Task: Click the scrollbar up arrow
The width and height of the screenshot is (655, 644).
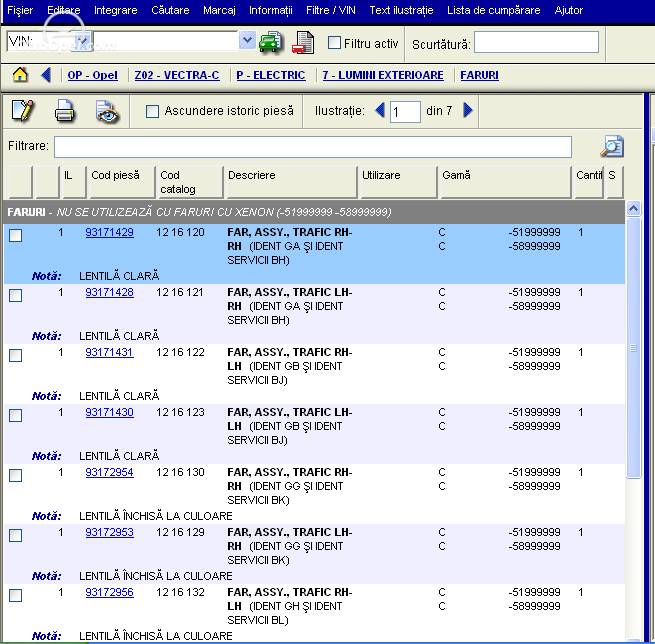Action: pyautogui.click(x=633, y=208)
